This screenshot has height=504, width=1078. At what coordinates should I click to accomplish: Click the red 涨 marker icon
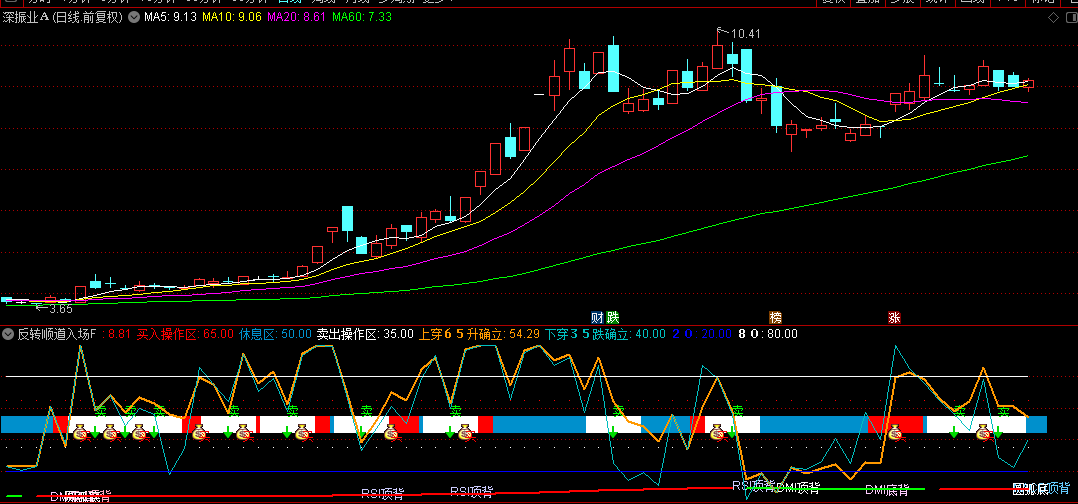(x=894, y=317)
